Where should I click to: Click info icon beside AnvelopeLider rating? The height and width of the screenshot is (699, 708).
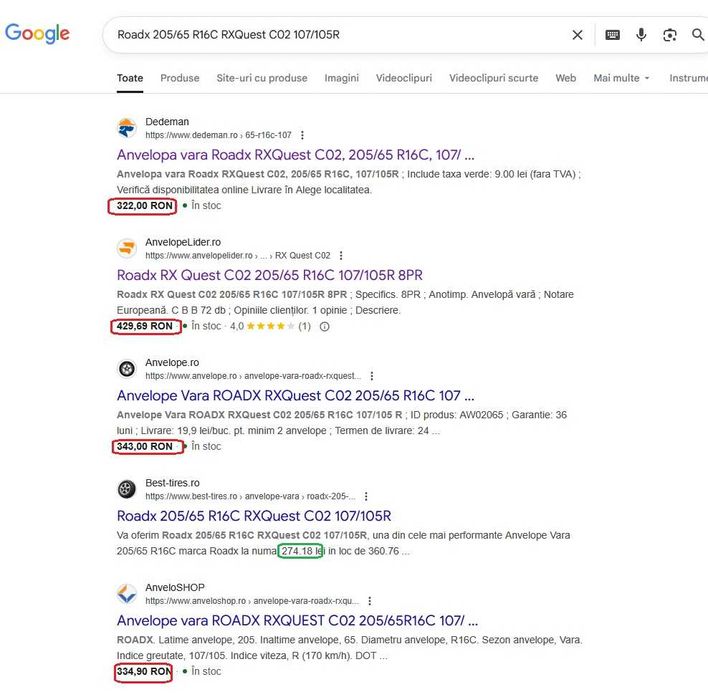(324, 326)
